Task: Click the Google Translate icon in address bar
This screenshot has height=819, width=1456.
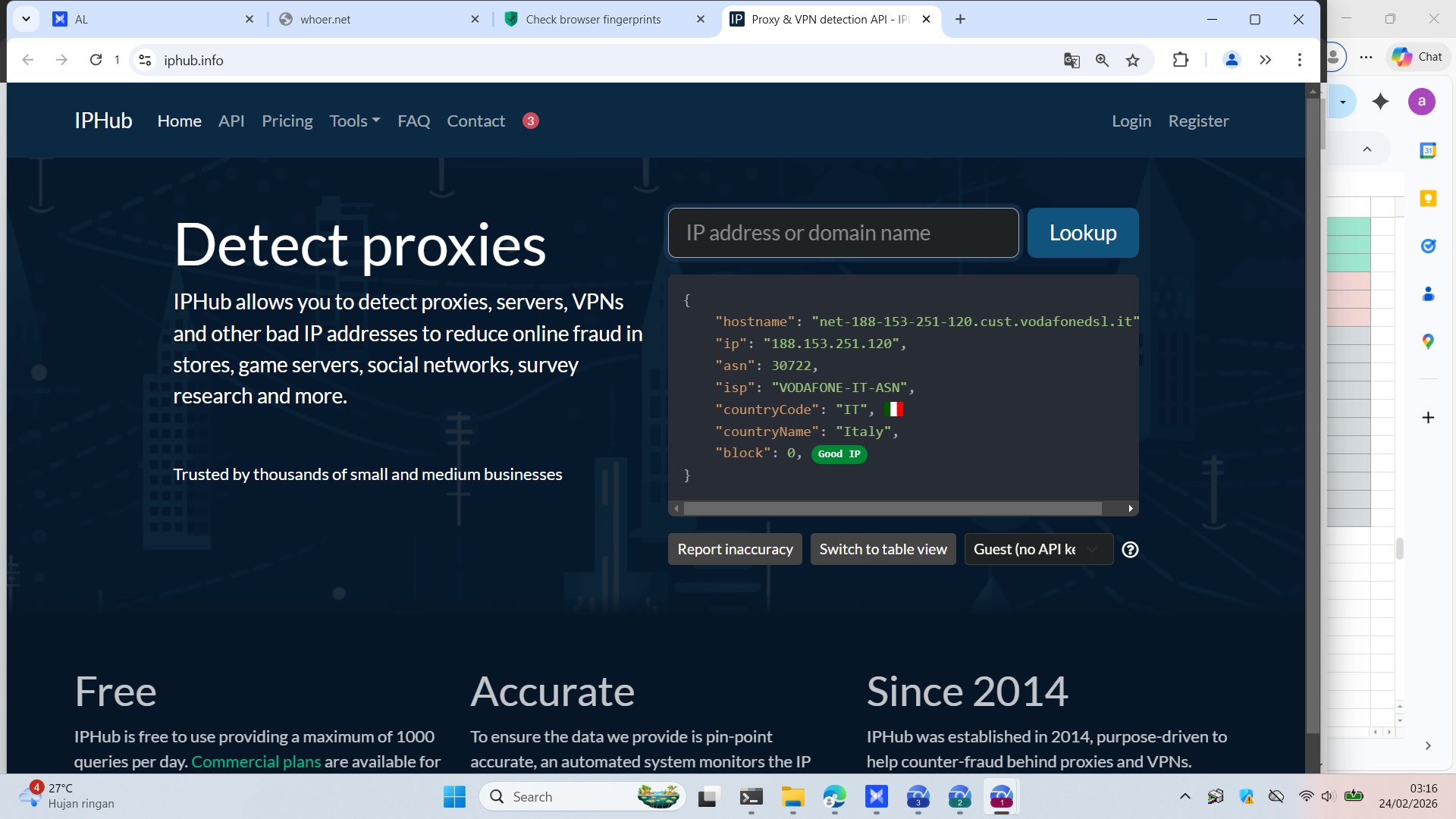Action: [1071, 60]
